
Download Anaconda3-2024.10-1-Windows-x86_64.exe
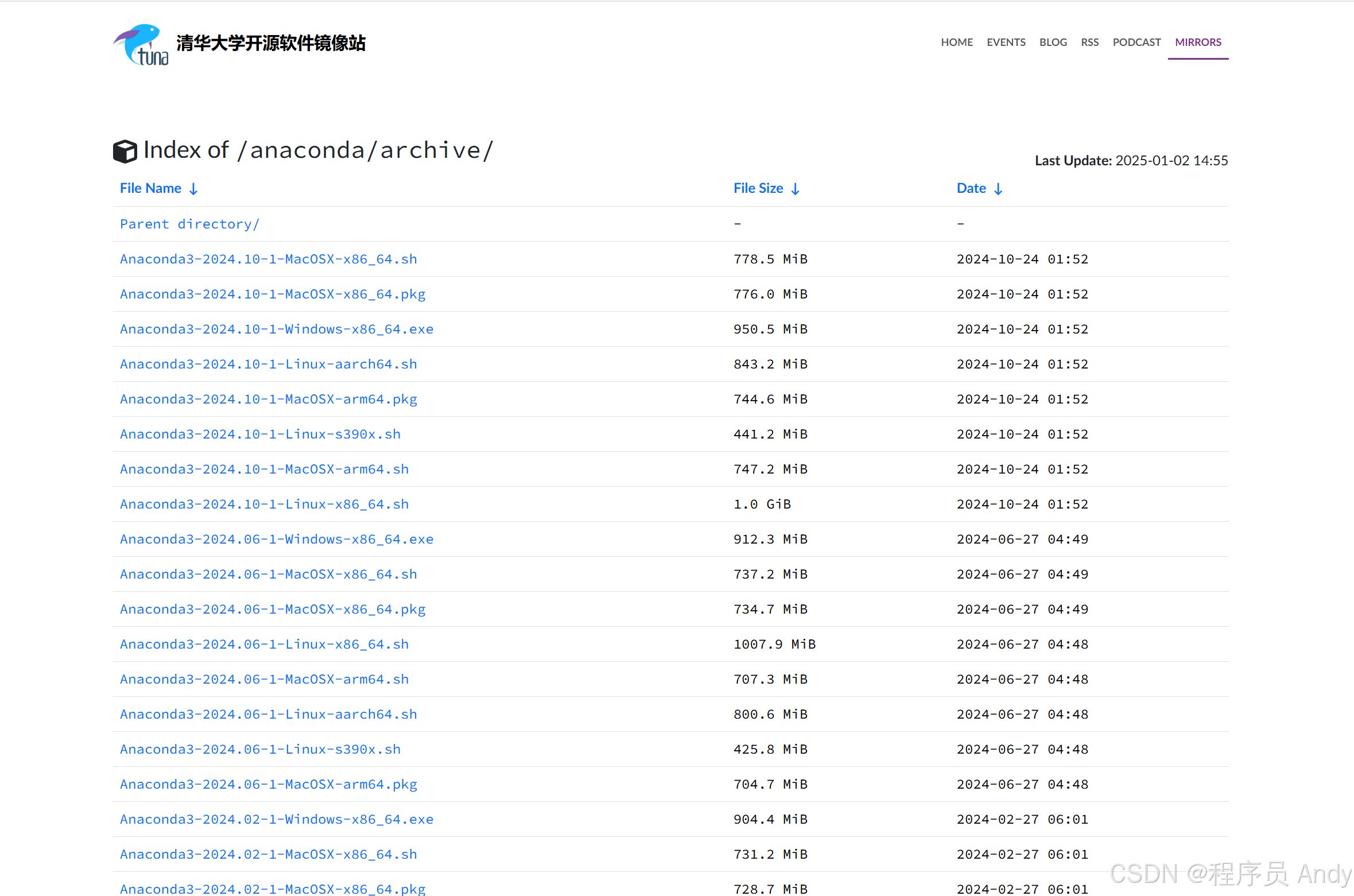[x=276, y=329]
